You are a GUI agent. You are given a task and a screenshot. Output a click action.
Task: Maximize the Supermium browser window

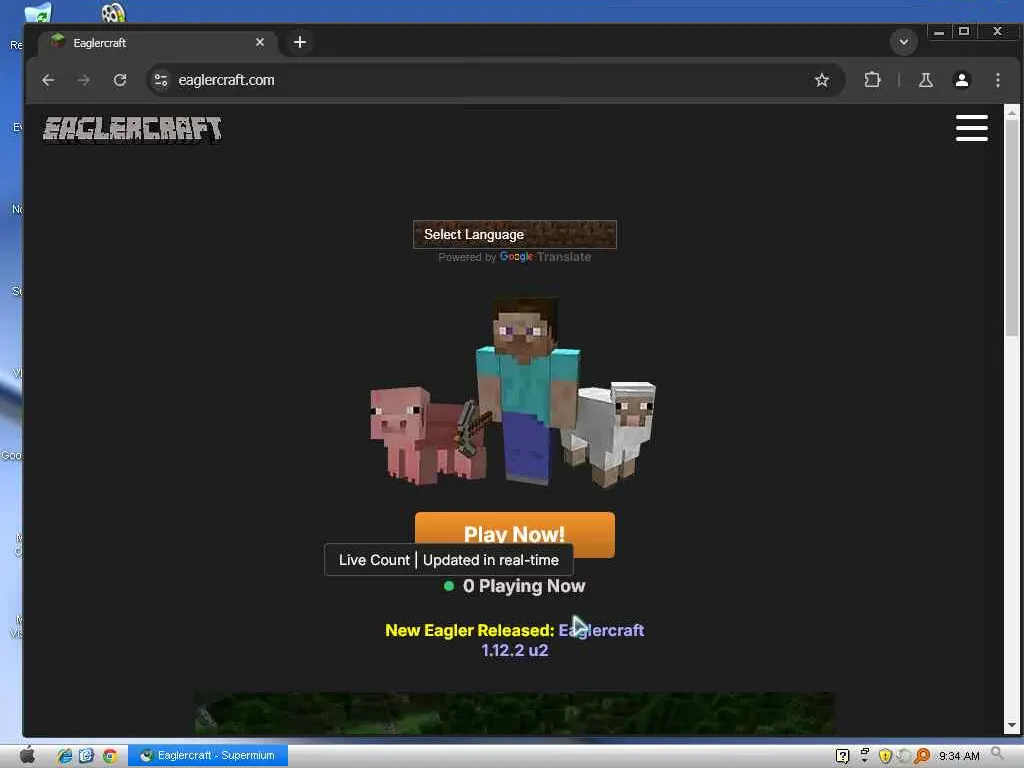pos(964,31)
